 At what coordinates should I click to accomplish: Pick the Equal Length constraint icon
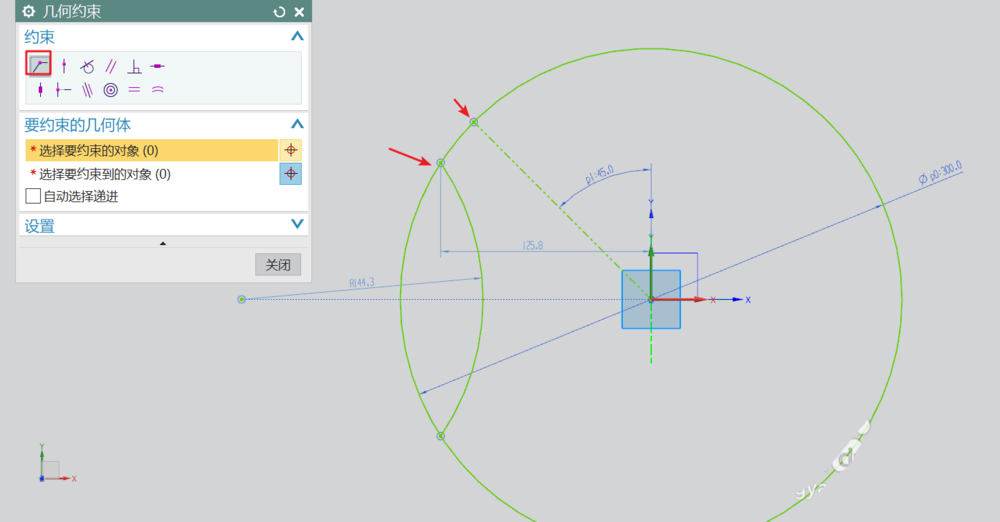[x=134, y=90]
